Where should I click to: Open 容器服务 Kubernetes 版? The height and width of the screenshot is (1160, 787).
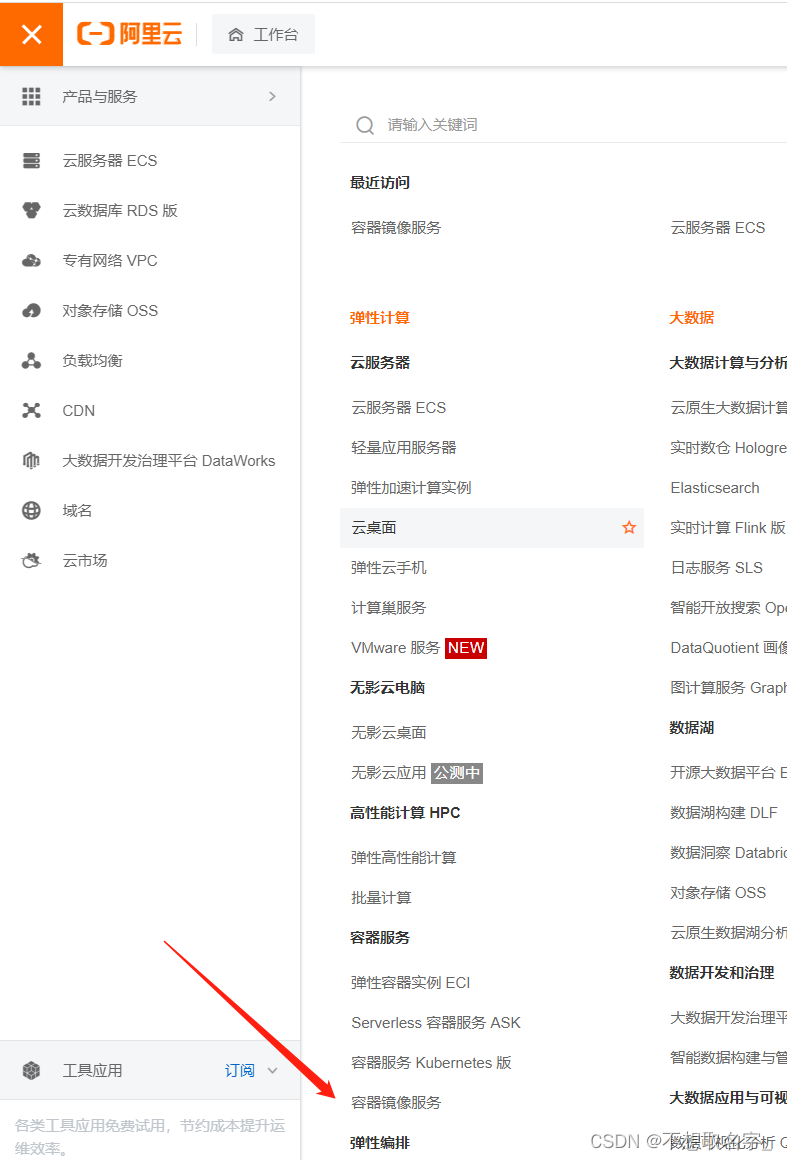[431, 1062]
